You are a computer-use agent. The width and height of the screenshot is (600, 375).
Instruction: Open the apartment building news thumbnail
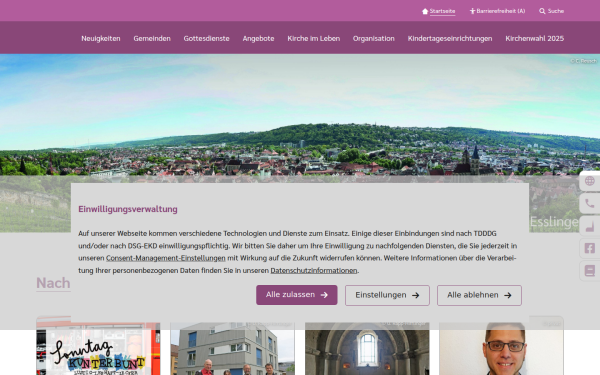click(x=232, y=349)
